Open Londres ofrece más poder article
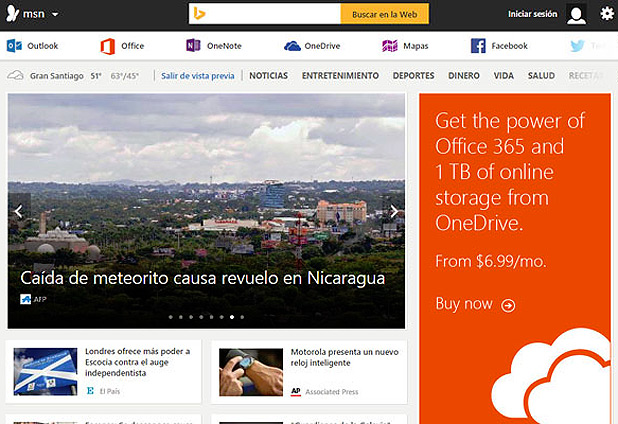The width and height of the screenshot is (618, 424). (138, 362)
